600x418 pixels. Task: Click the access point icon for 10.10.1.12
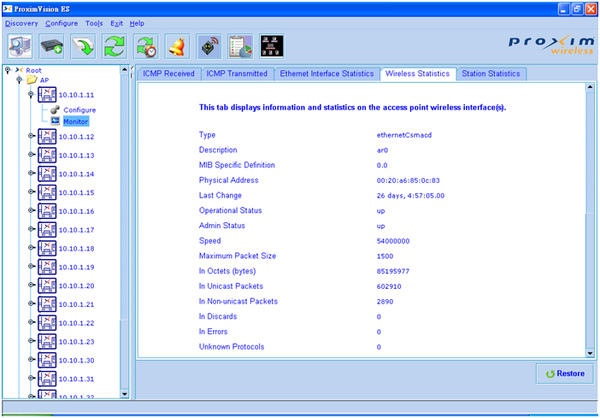tap(47, 137)
